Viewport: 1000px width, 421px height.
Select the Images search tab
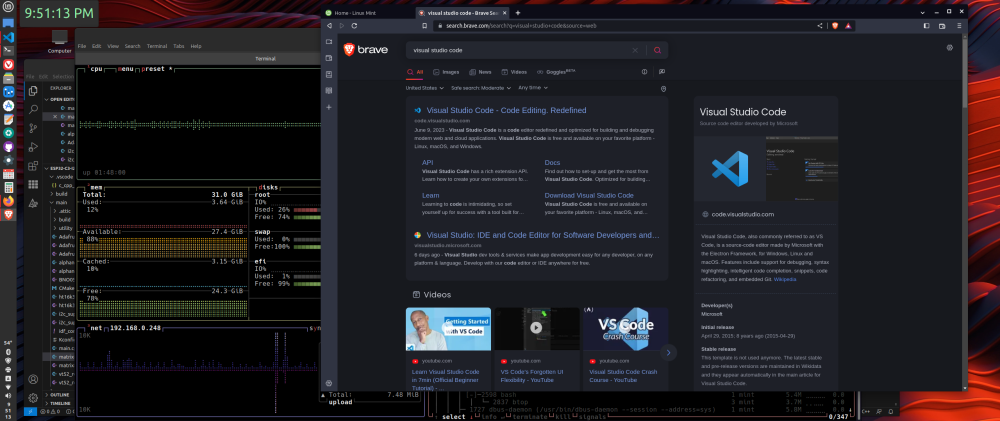click(x=446, y=72)
